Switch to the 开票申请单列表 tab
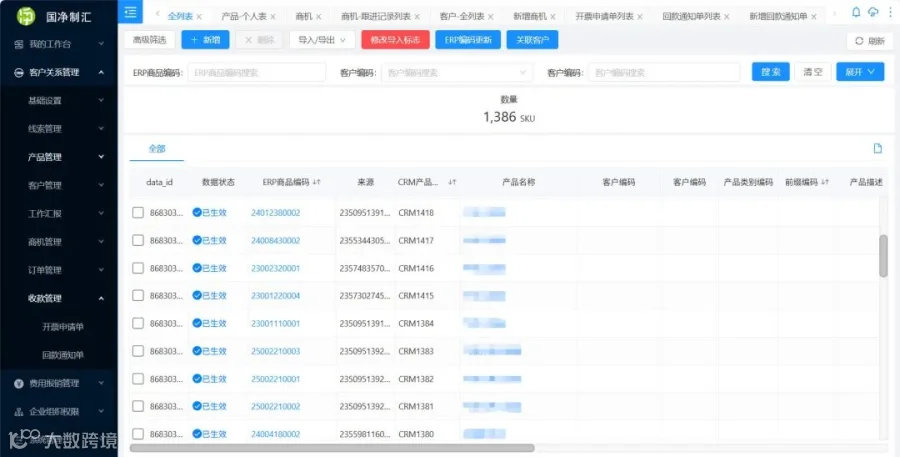Viewport: 900px width, 457px height. click(604, 17)
